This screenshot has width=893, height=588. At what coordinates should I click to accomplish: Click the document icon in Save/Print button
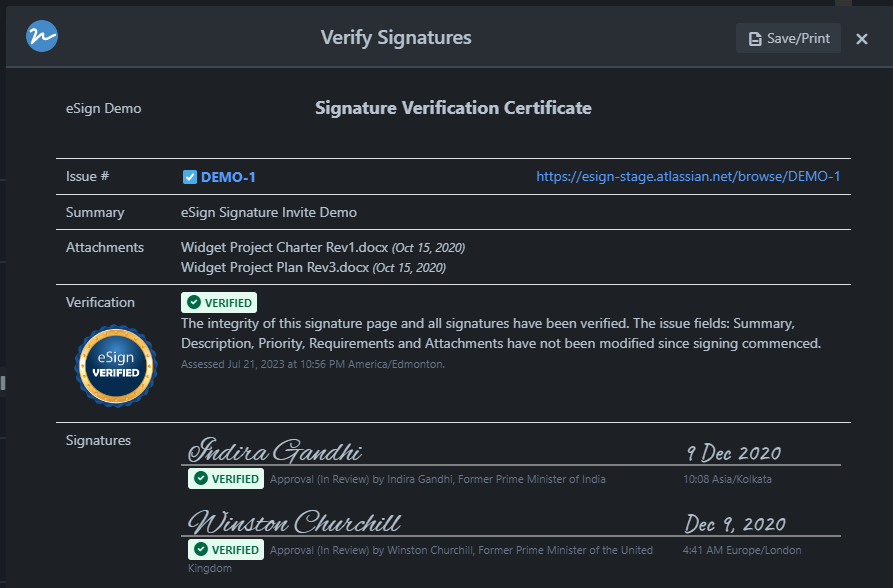click(756, 39)
